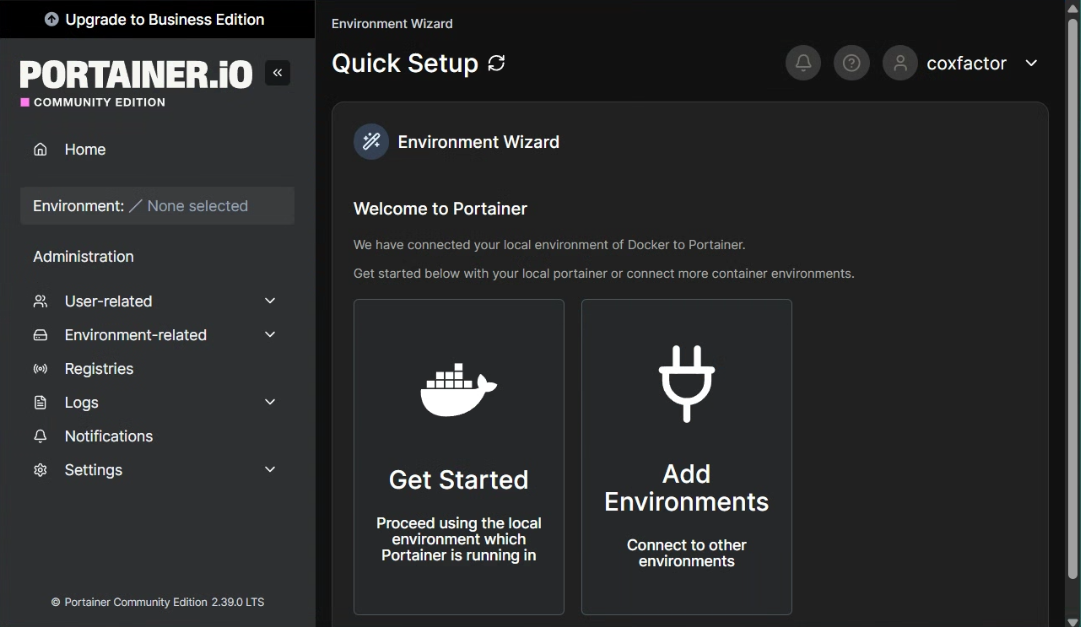
Task: Click the Environment Wizard wand icon
Action: click(371, 141)
